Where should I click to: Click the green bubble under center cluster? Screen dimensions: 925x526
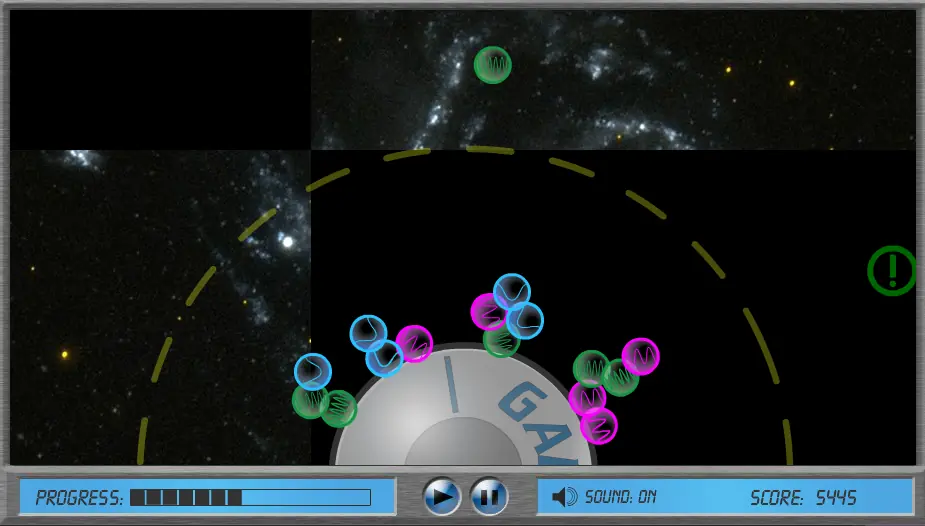point(501,341)
